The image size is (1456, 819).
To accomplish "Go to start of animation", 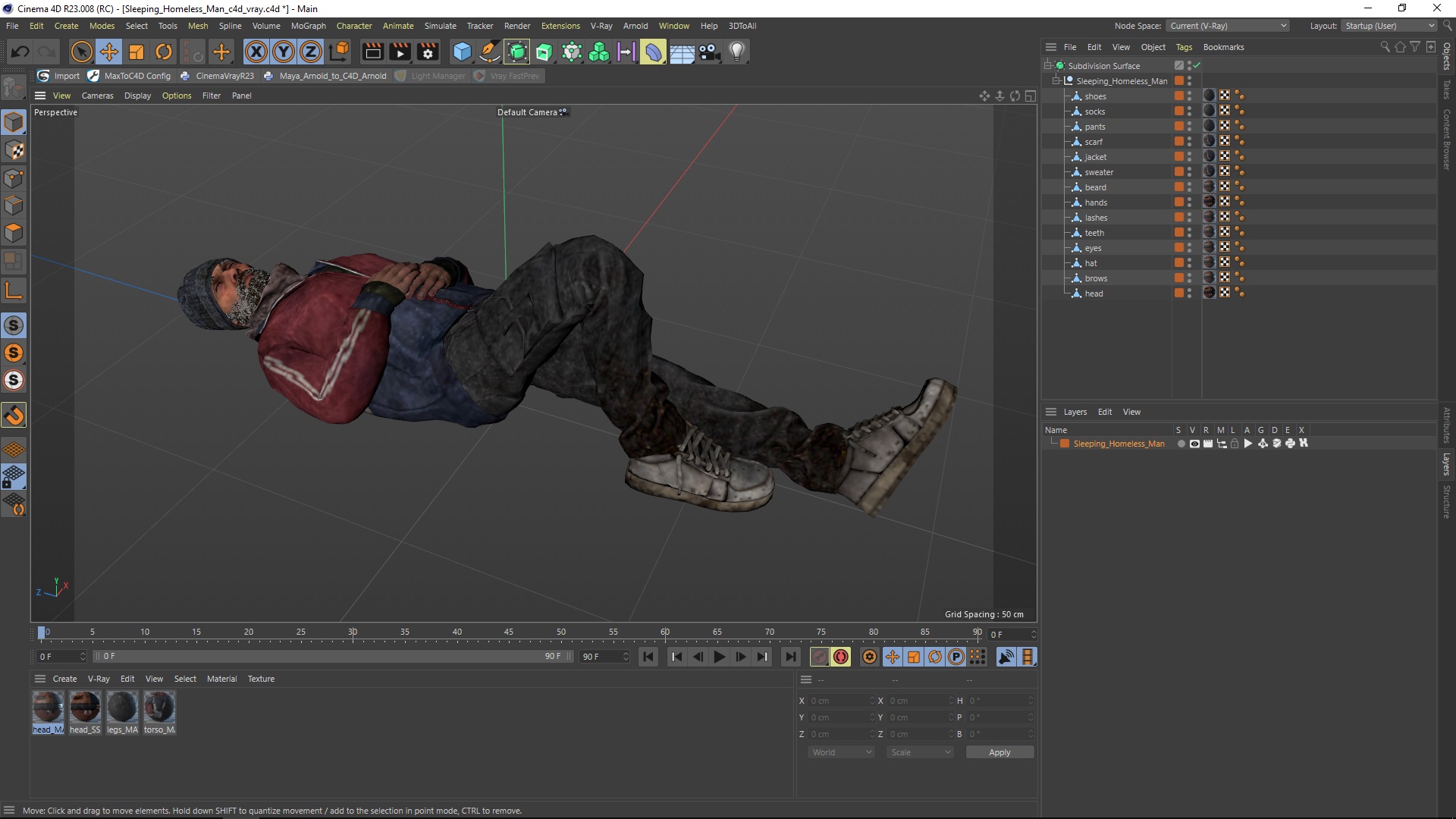I will coord(648,657).
